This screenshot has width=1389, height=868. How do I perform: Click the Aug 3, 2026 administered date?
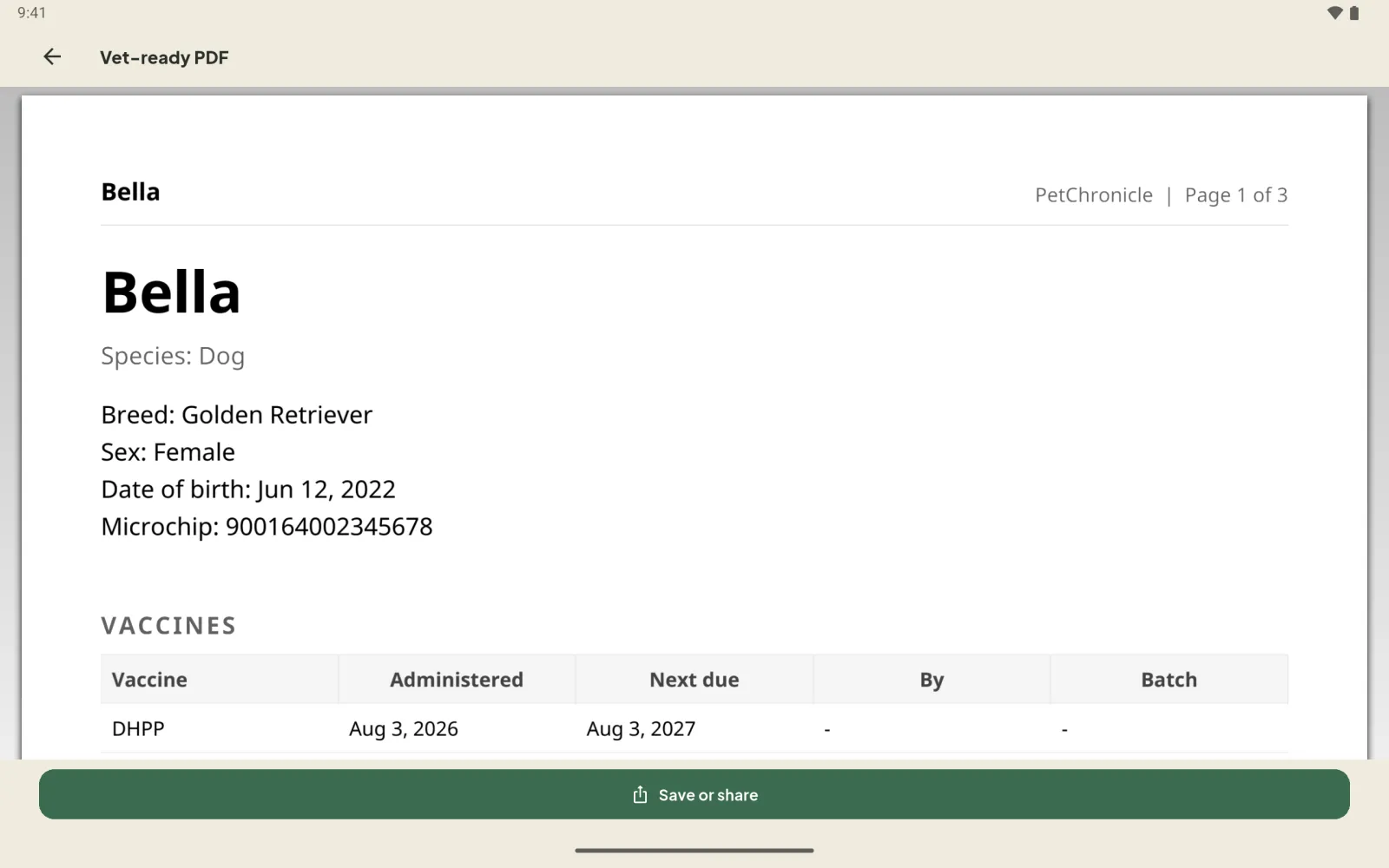pos(404,729)
